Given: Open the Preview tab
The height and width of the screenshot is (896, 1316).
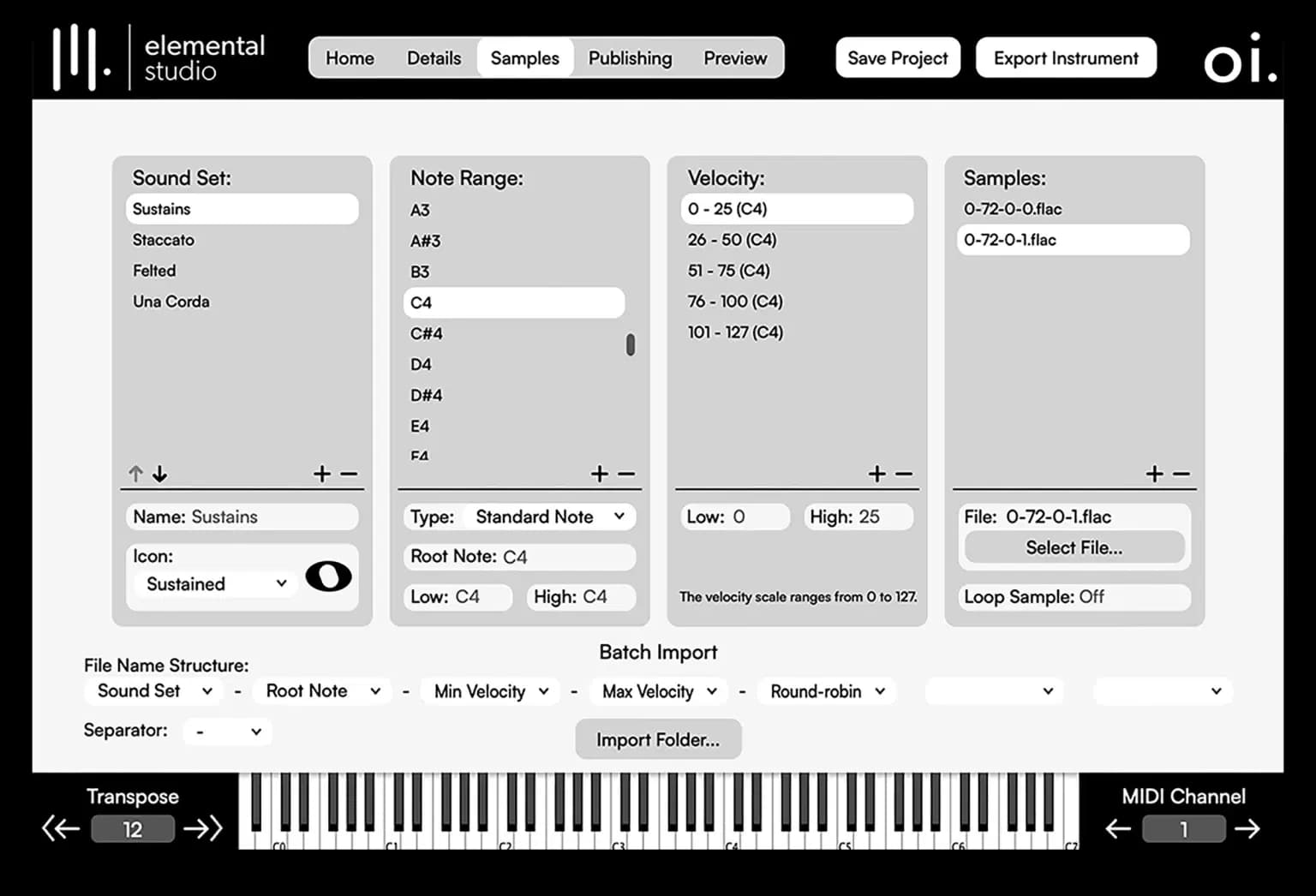Looking at the screenshot, I should [x=735, y=58].
